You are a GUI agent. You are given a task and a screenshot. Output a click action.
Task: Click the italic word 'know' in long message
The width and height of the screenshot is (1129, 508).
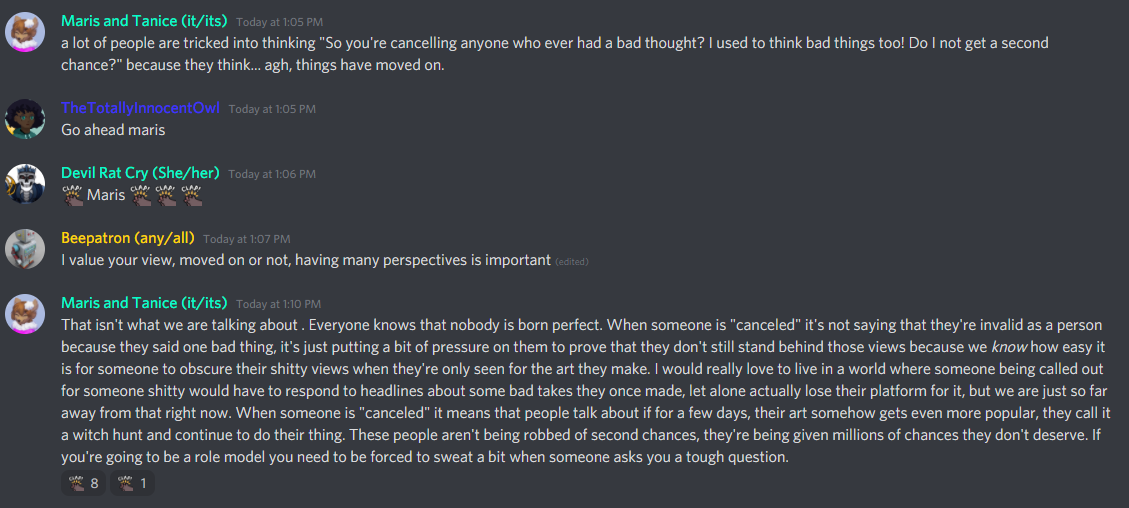(x=1007, y=348)
